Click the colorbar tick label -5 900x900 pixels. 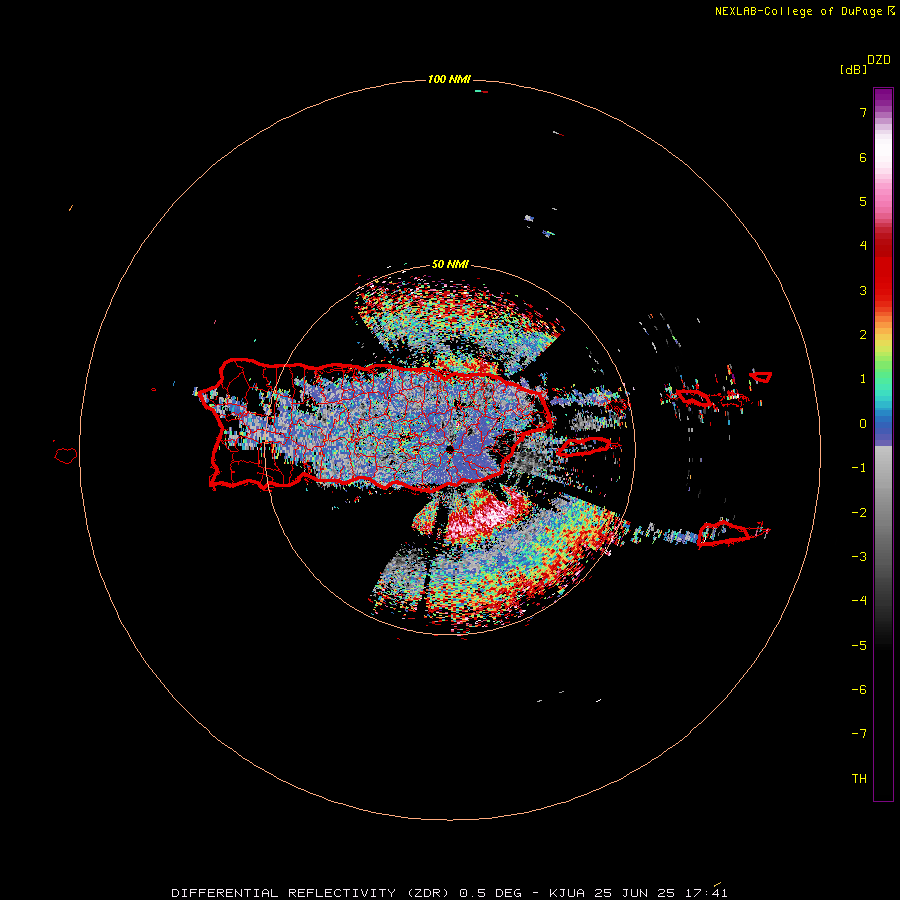[859, 646]
